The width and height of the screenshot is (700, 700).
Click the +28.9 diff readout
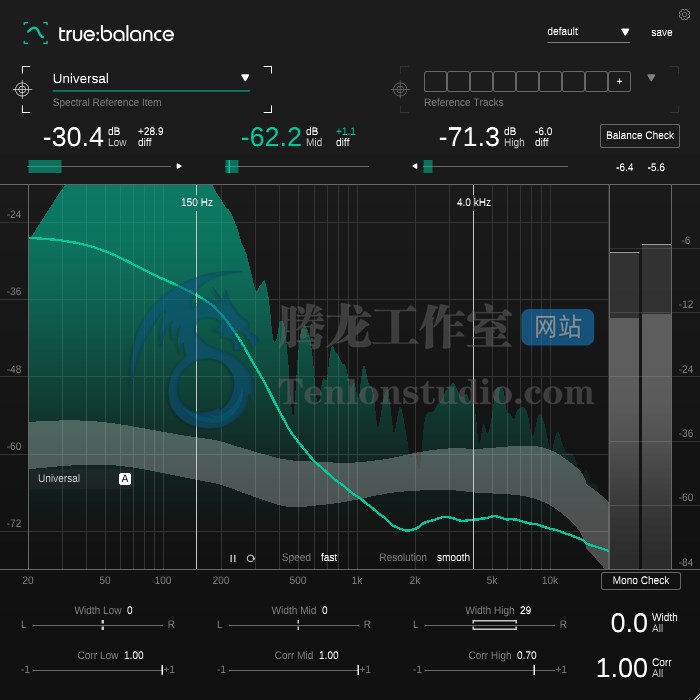[x=150, y=131]
